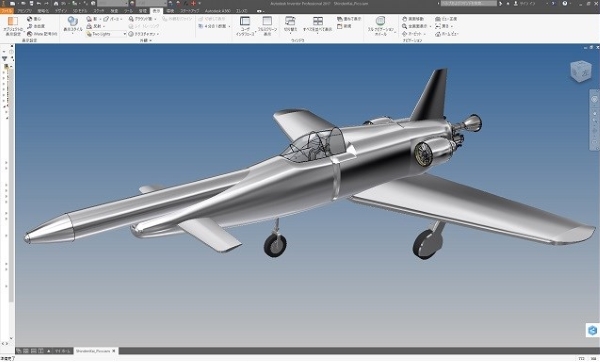Toggle Shadows display option

(x=93, y=19)
